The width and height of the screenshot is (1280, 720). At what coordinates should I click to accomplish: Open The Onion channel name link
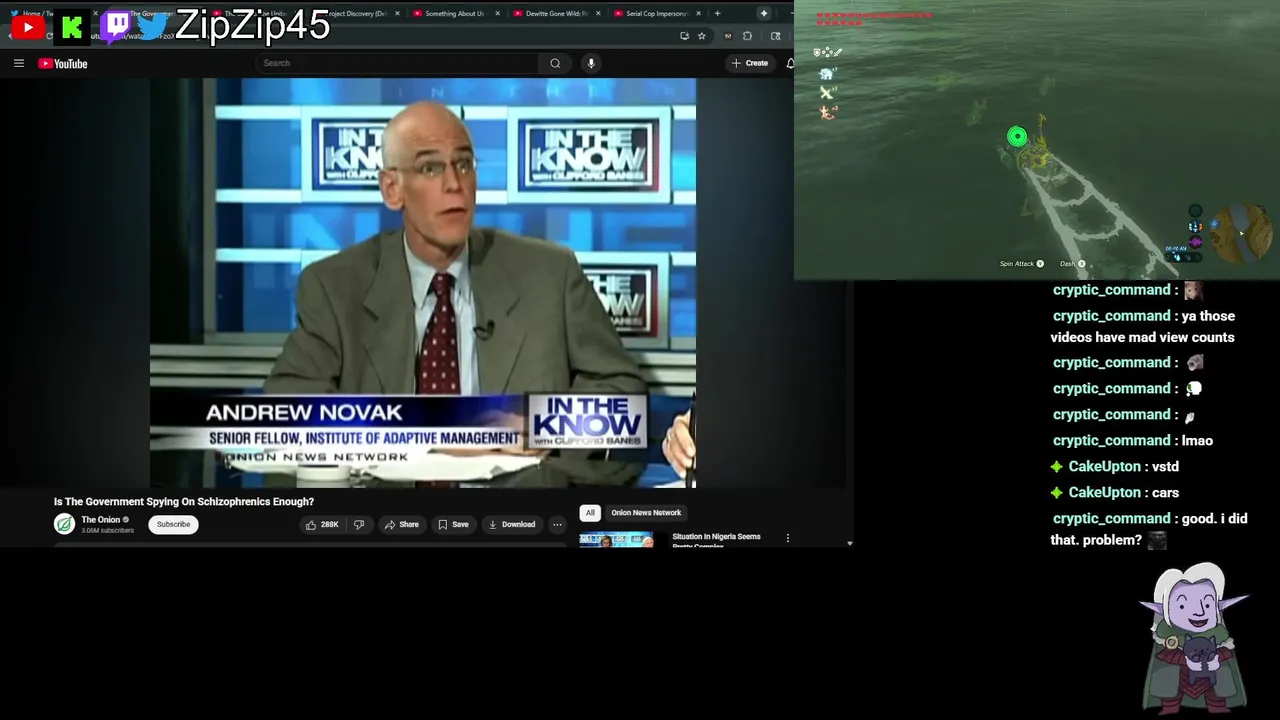100,520
